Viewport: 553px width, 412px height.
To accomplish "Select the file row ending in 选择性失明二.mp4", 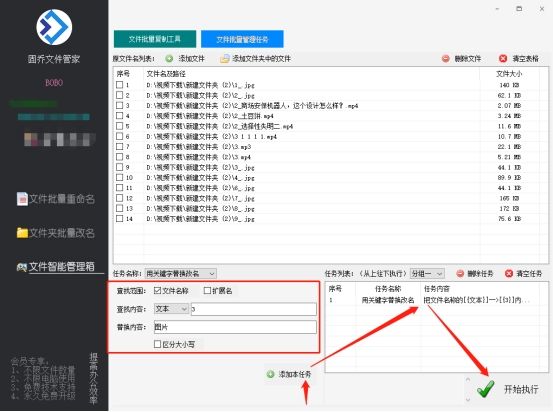I will point(331,126).
